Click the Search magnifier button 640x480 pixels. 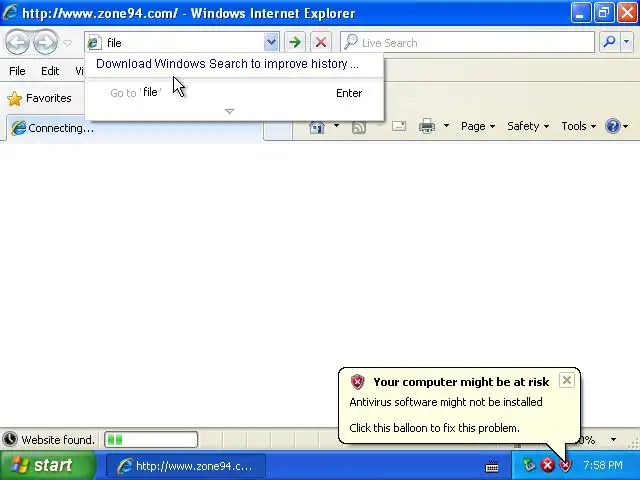point(609,42)
